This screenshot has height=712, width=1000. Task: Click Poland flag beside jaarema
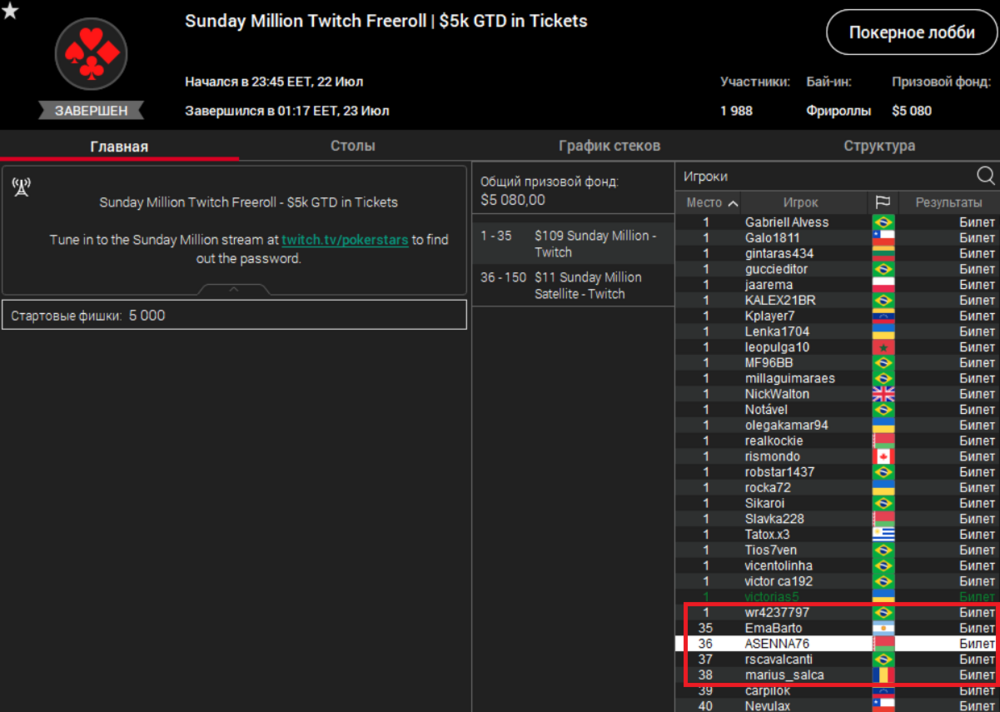(883, 285)
